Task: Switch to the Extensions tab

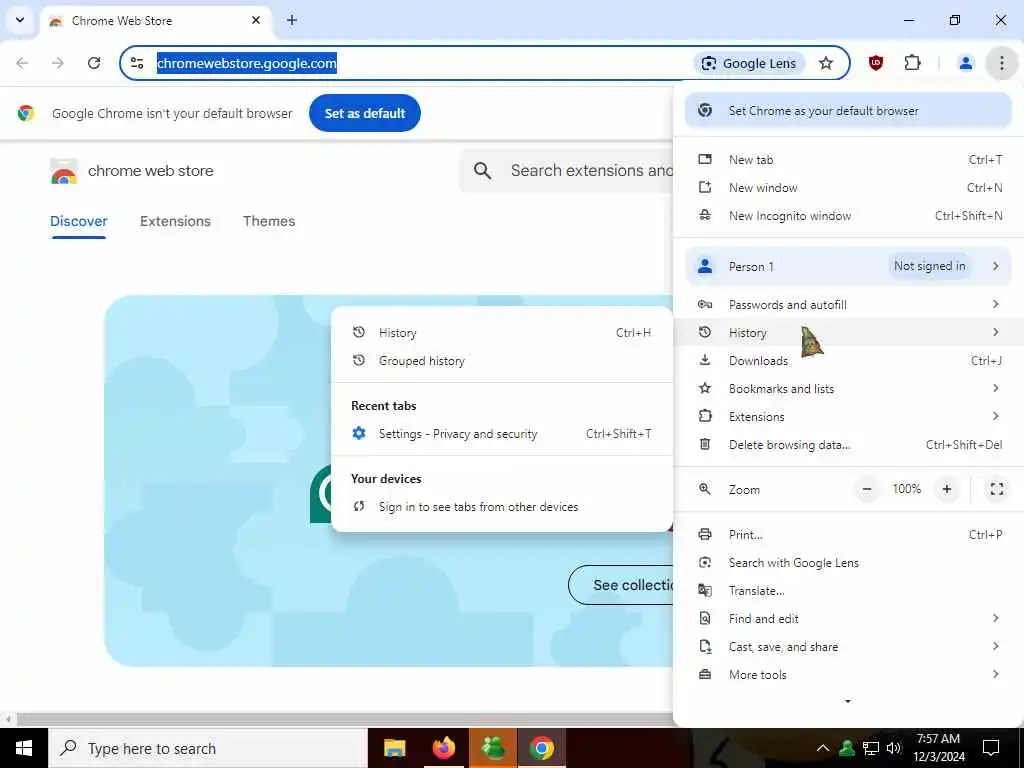Action: (175, 221)
